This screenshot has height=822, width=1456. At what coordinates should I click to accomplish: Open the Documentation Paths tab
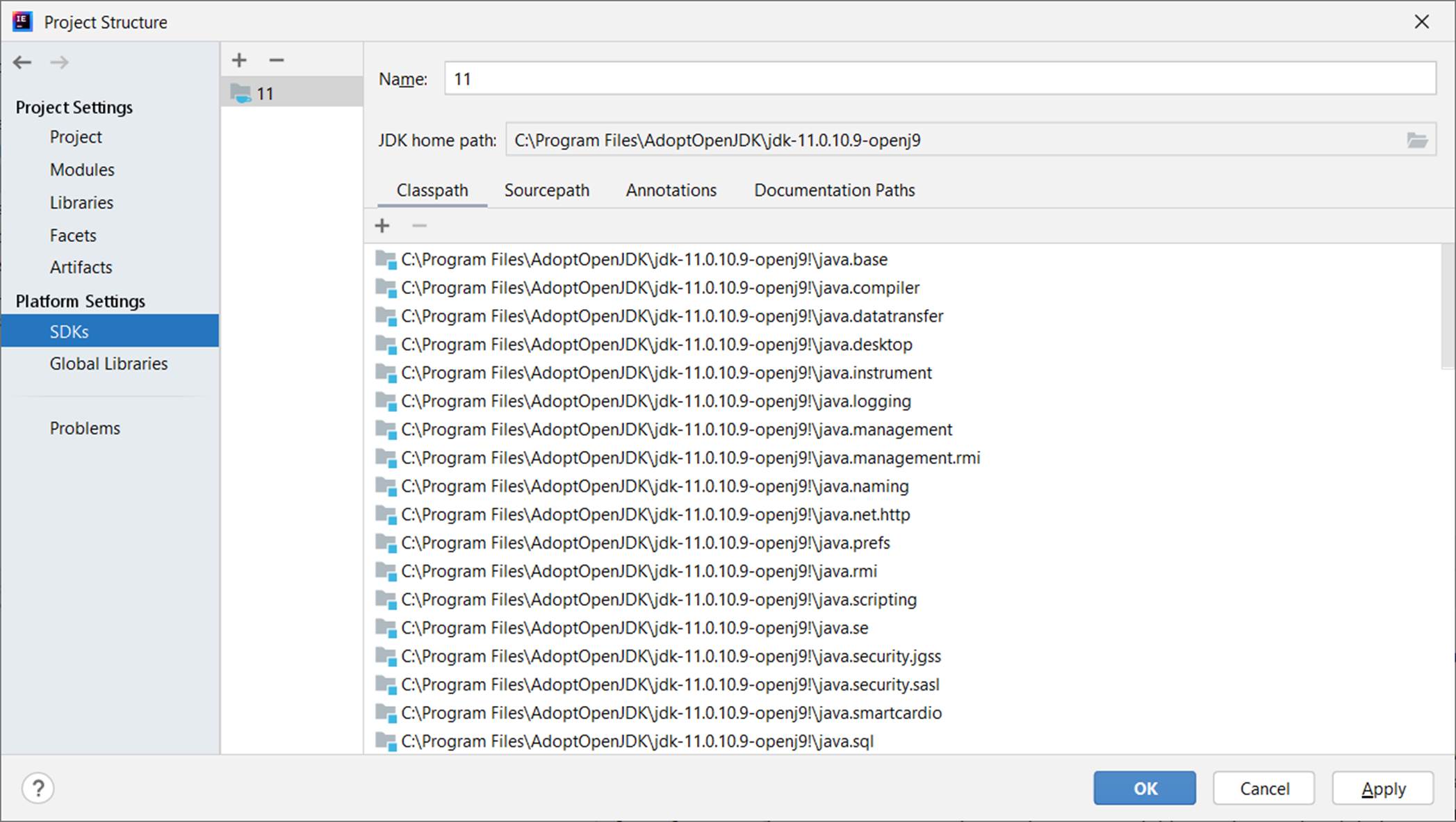(834, 190)
